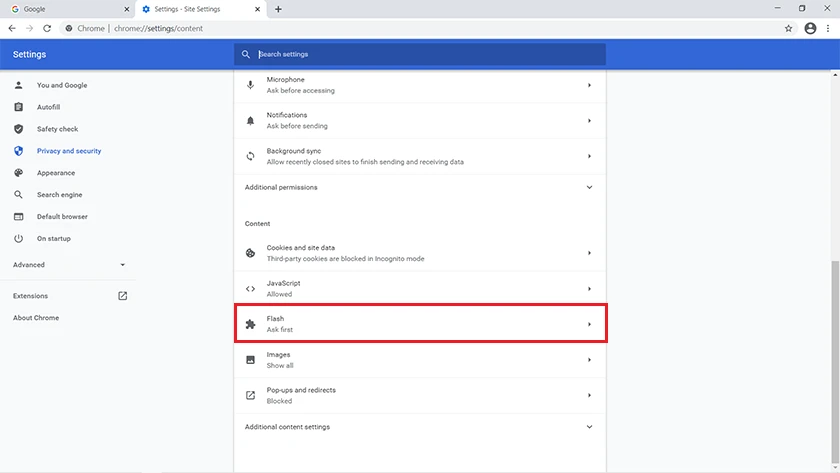Select Privacy and security section
The width and height of the screenshot is (840, 473).
(x=69, y=151)
